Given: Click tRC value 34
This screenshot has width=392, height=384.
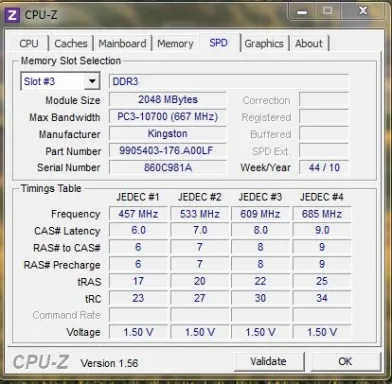Looking at the screenshot, I should [322, 298].
